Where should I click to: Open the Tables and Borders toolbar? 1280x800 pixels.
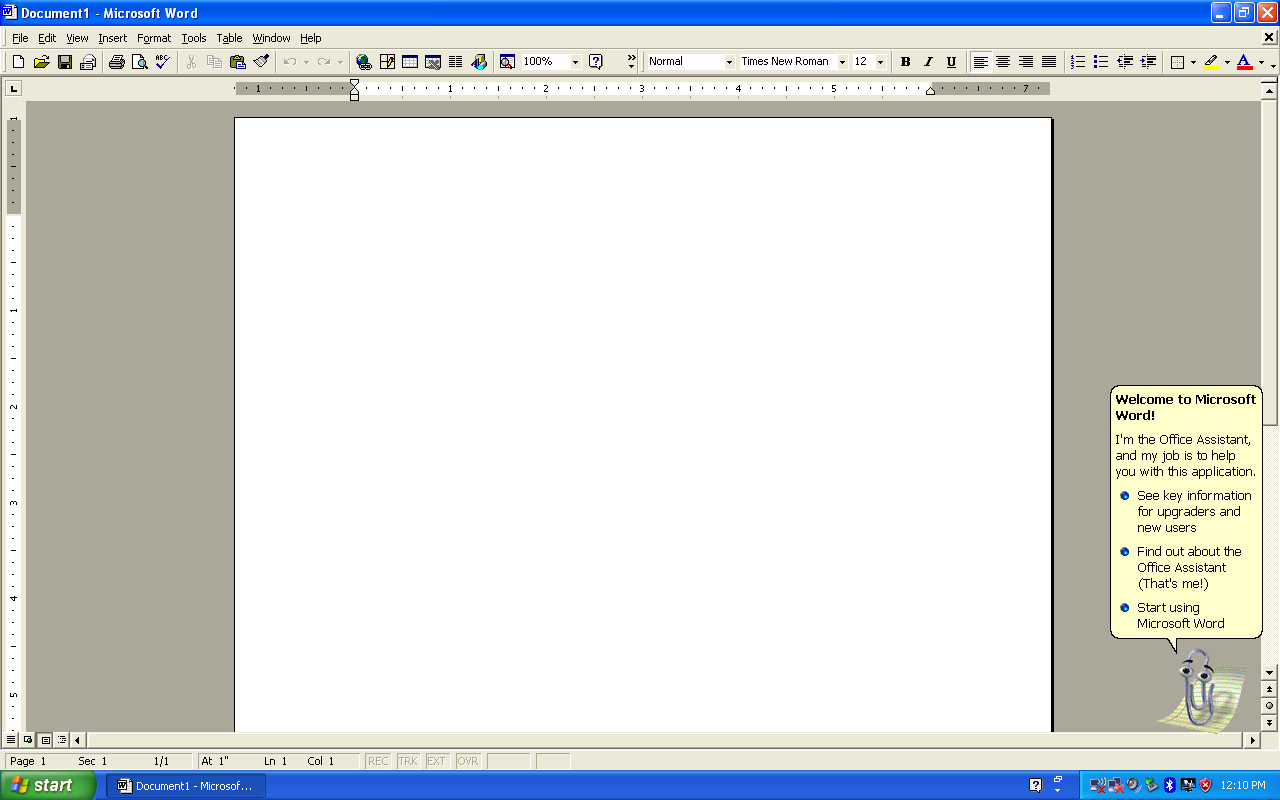click(387, 62)
